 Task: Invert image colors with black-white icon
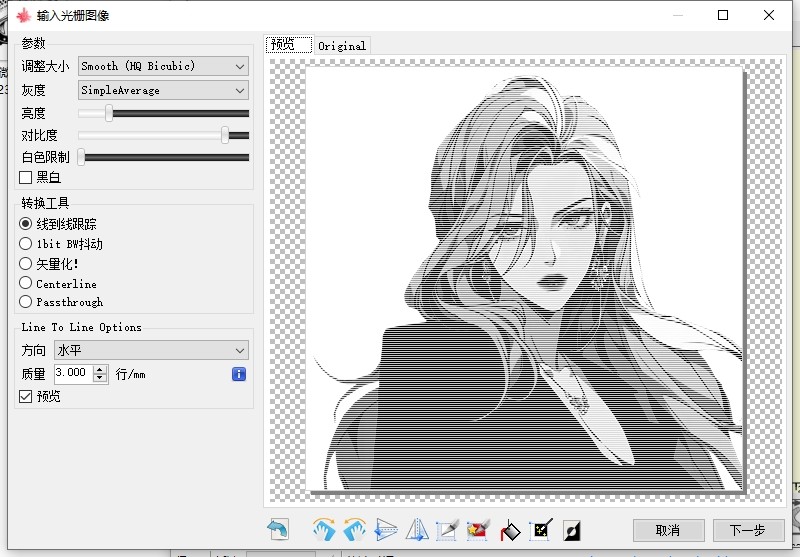pyautogui.click(x=572, y=530)
